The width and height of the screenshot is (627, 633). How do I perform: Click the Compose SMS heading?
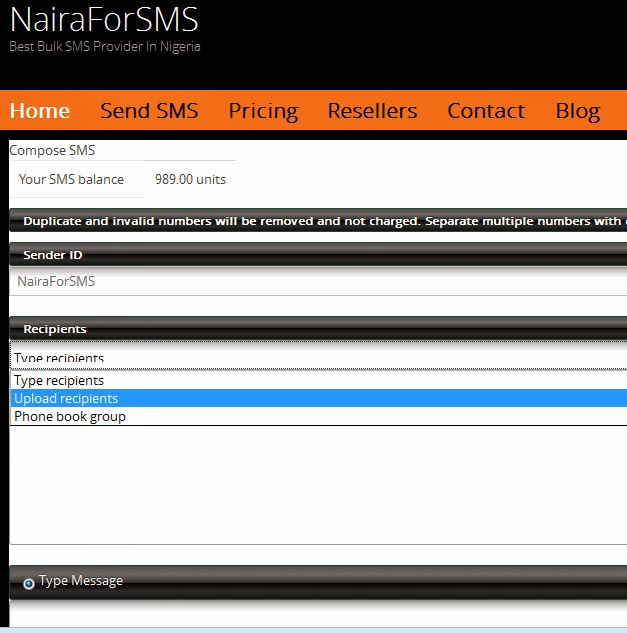click(x=52, y=150)
